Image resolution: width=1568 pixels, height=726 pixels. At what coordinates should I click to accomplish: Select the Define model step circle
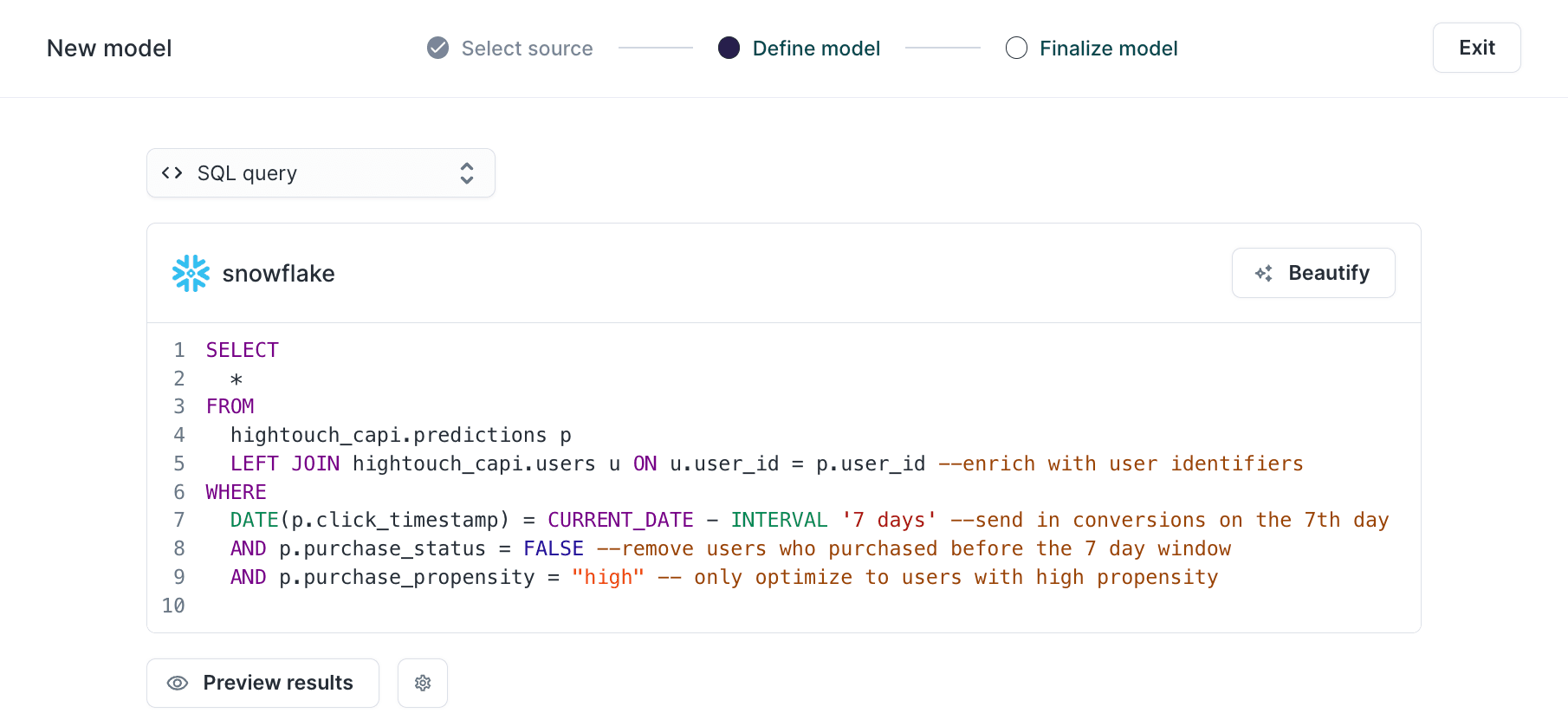pos(729,49)
